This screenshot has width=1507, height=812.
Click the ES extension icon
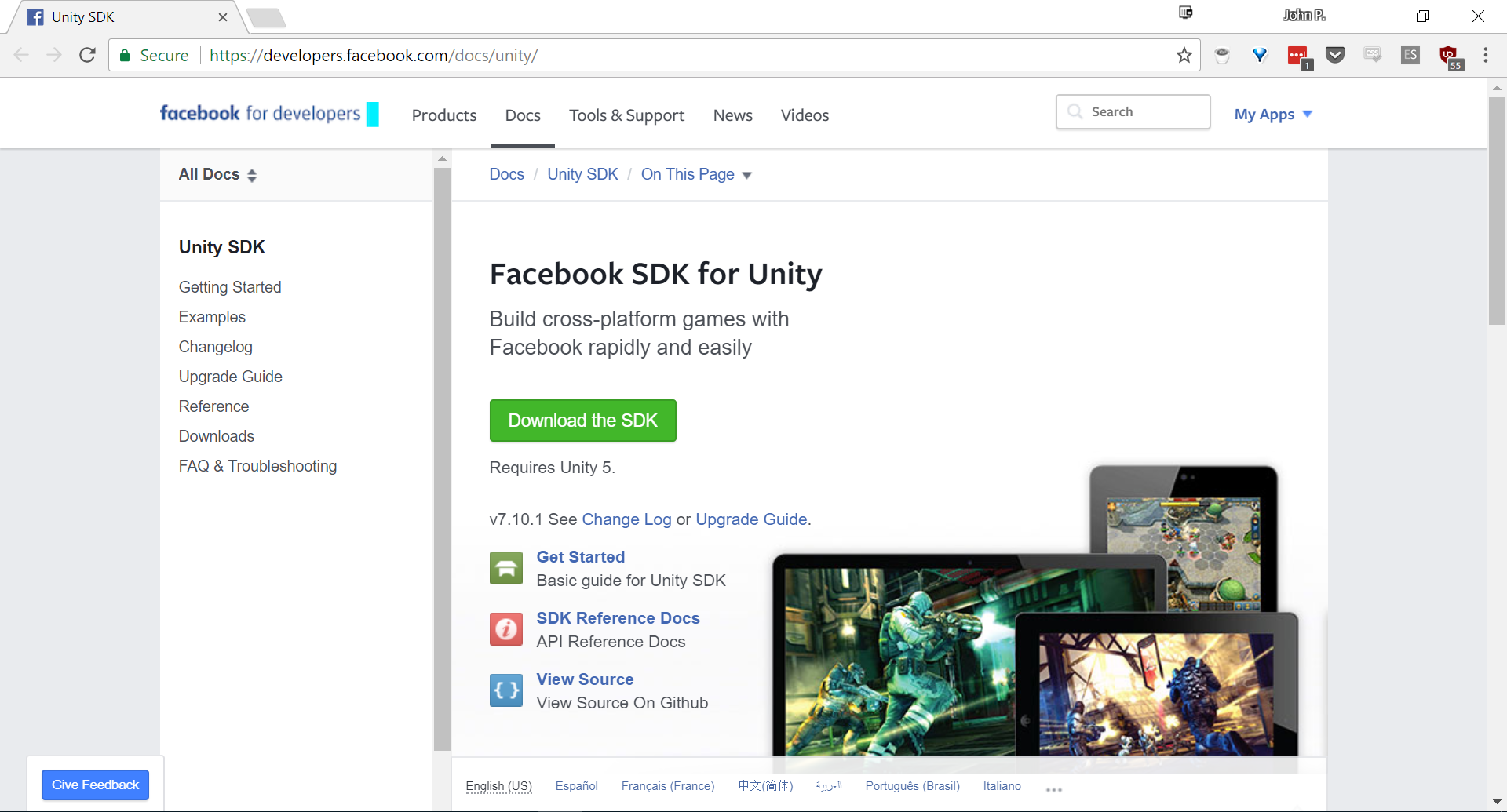(1410, 55)
